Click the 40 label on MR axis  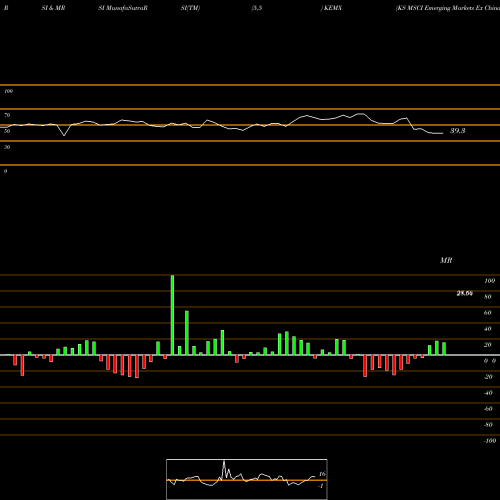[x=488, y=329]
